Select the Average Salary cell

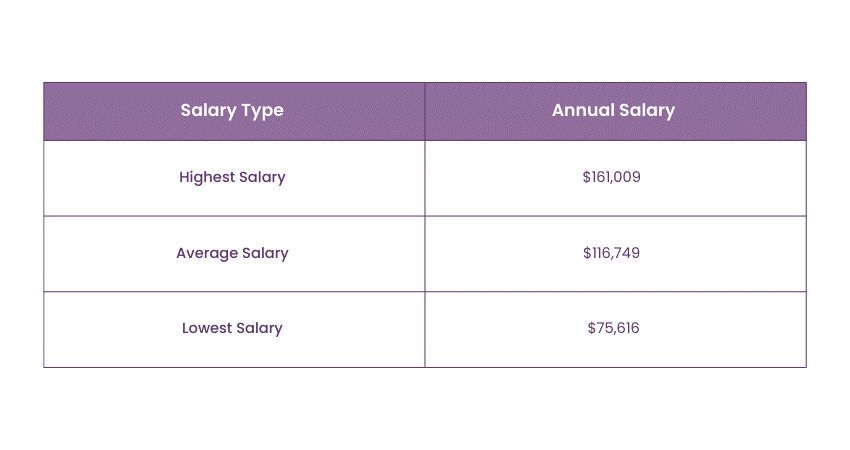[232, 253]
